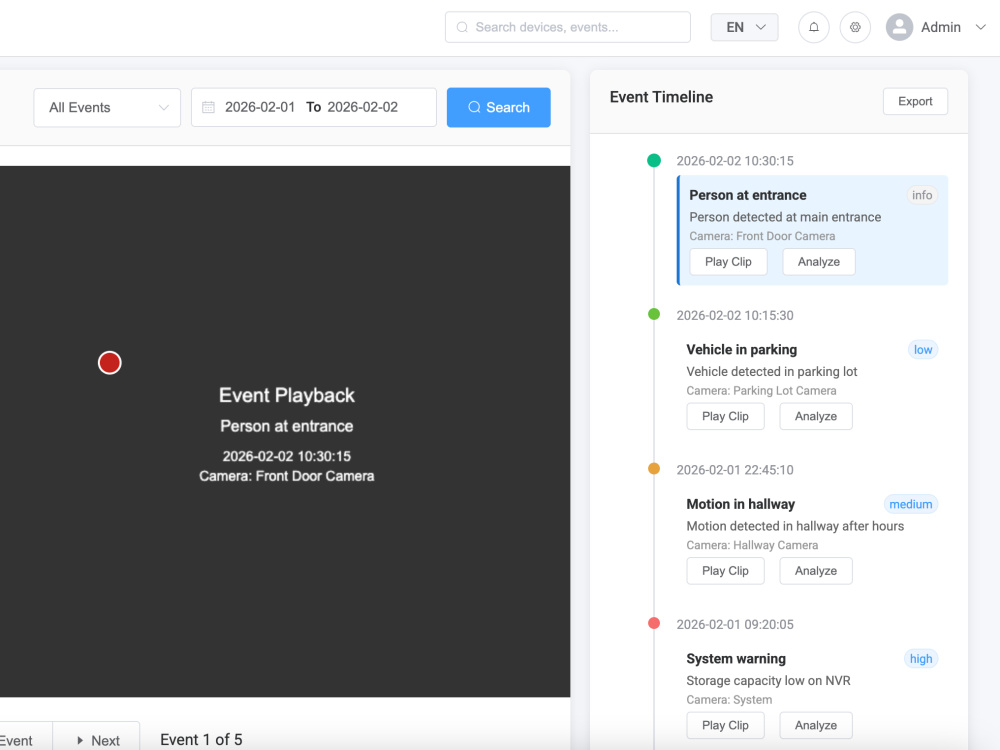Click the timestamp 2026-02-02 10:15:30

735,315
